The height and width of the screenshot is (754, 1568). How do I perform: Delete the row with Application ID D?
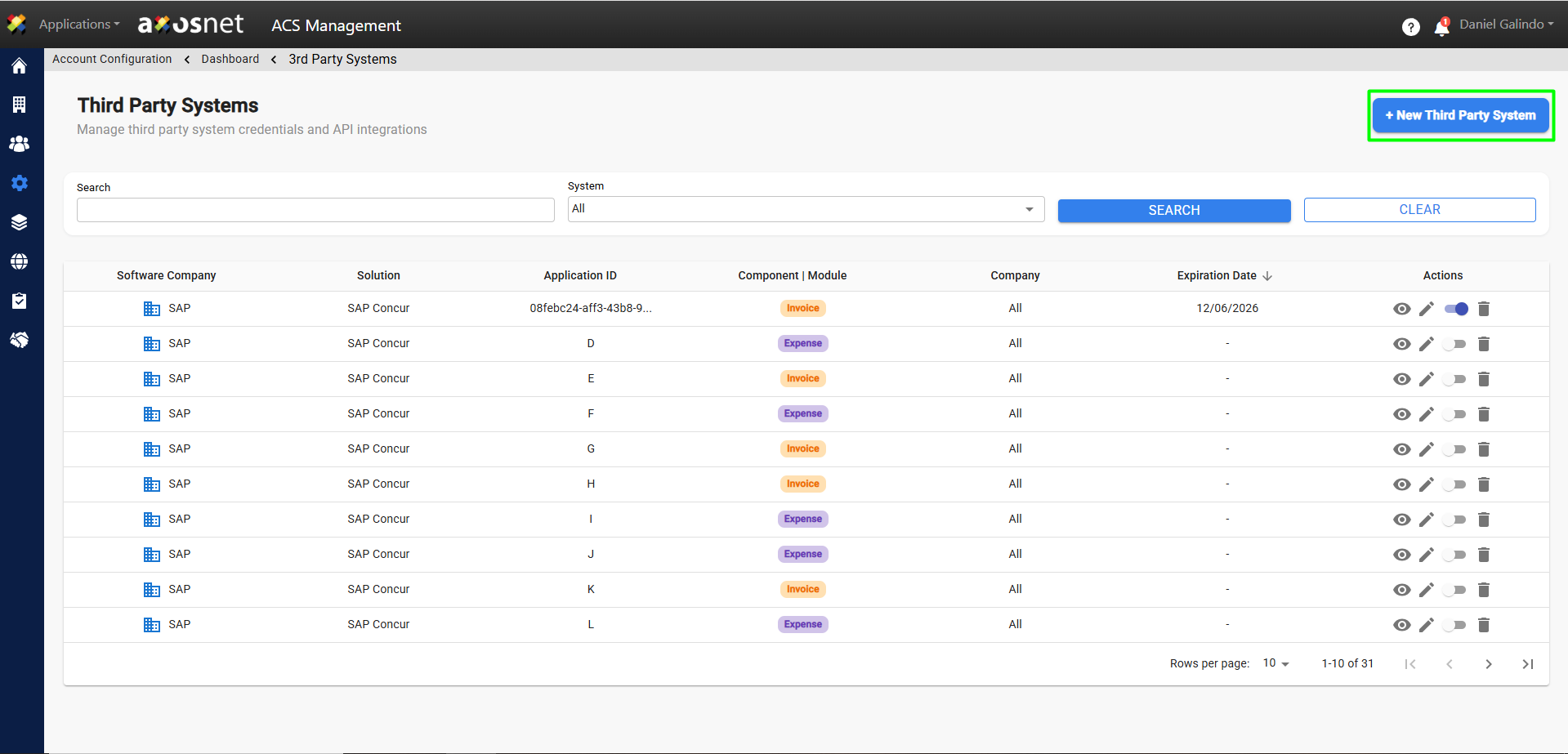pyautogui.click(x=1484, y=344)
